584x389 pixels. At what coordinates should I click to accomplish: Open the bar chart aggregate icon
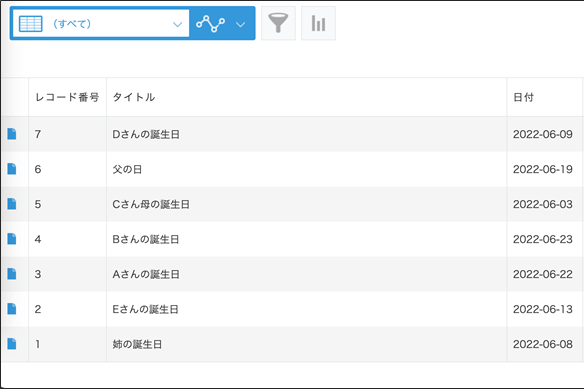coord(318,23)
